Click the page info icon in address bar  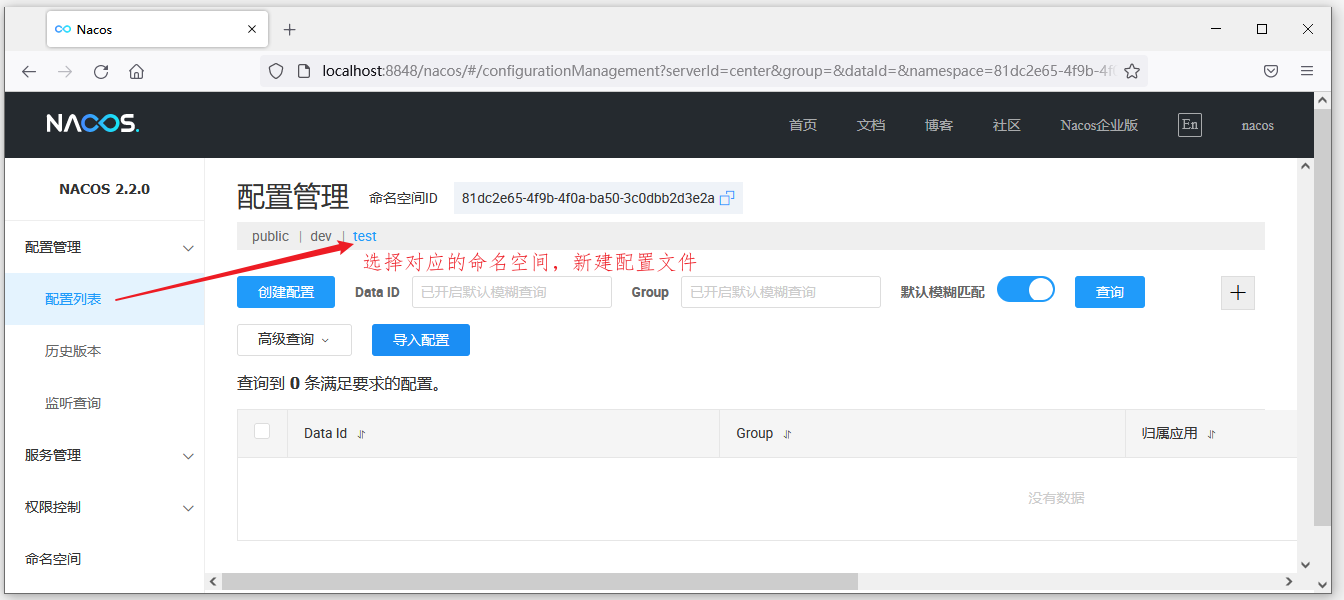(305, 71)
